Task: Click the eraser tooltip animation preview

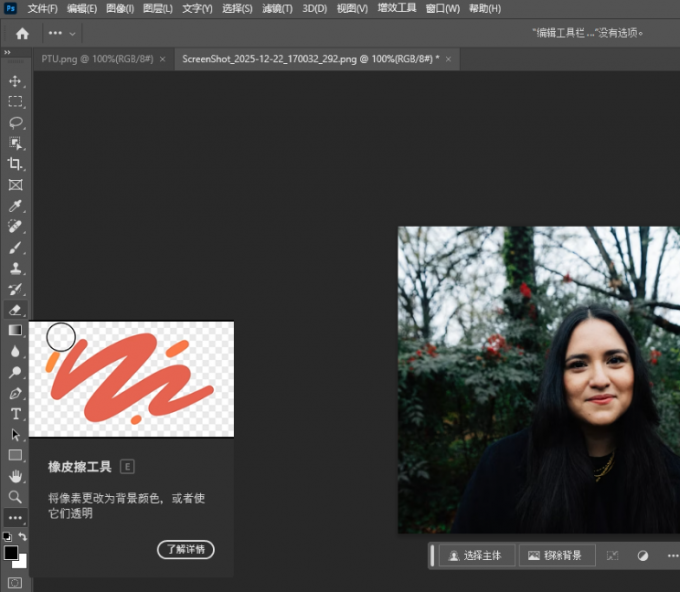Action: coord(131,379)
